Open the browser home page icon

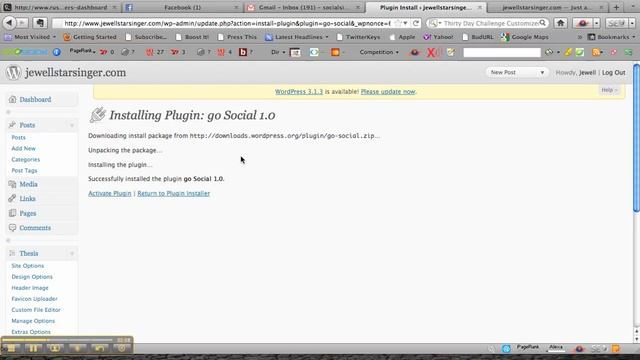coord(561,23)
